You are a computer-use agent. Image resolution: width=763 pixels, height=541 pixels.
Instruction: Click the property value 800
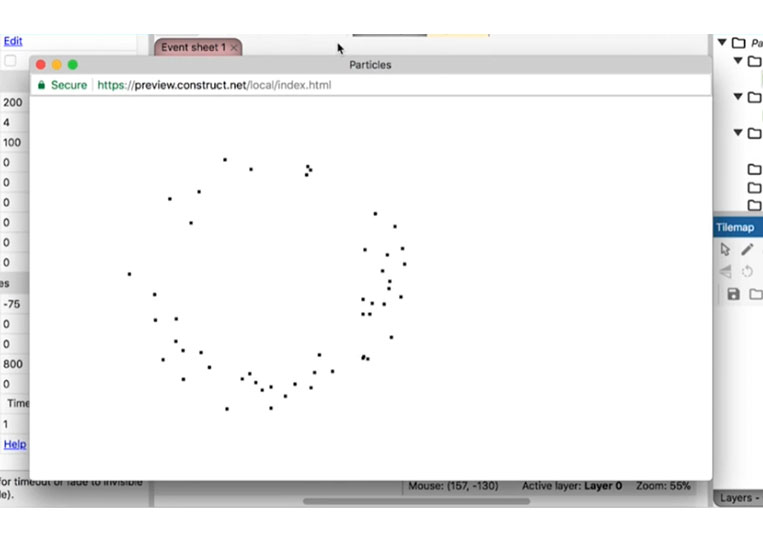click(13, 364)
